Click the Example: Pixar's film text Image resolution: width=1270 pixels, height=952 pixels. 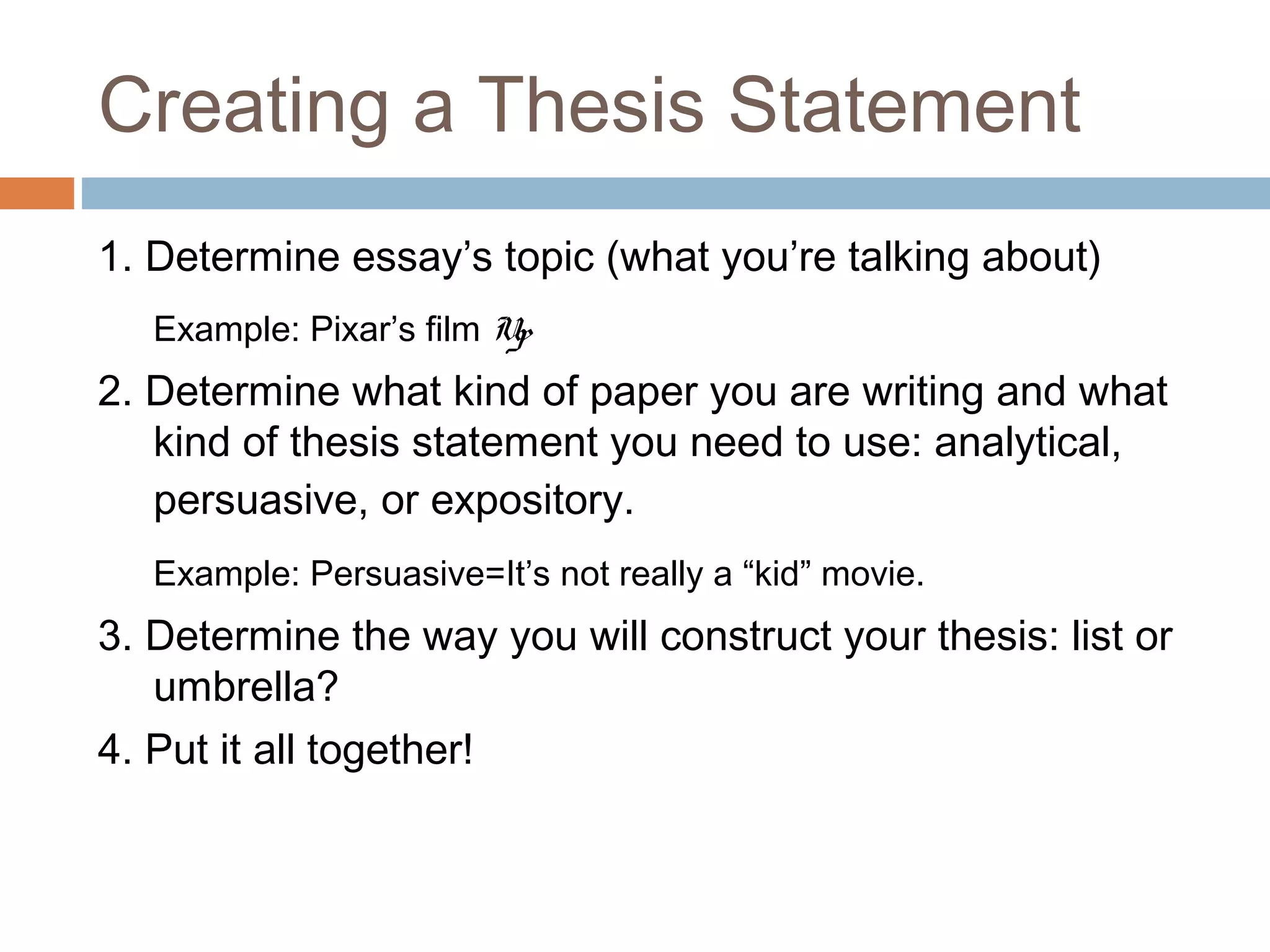(x=317, y=329)
